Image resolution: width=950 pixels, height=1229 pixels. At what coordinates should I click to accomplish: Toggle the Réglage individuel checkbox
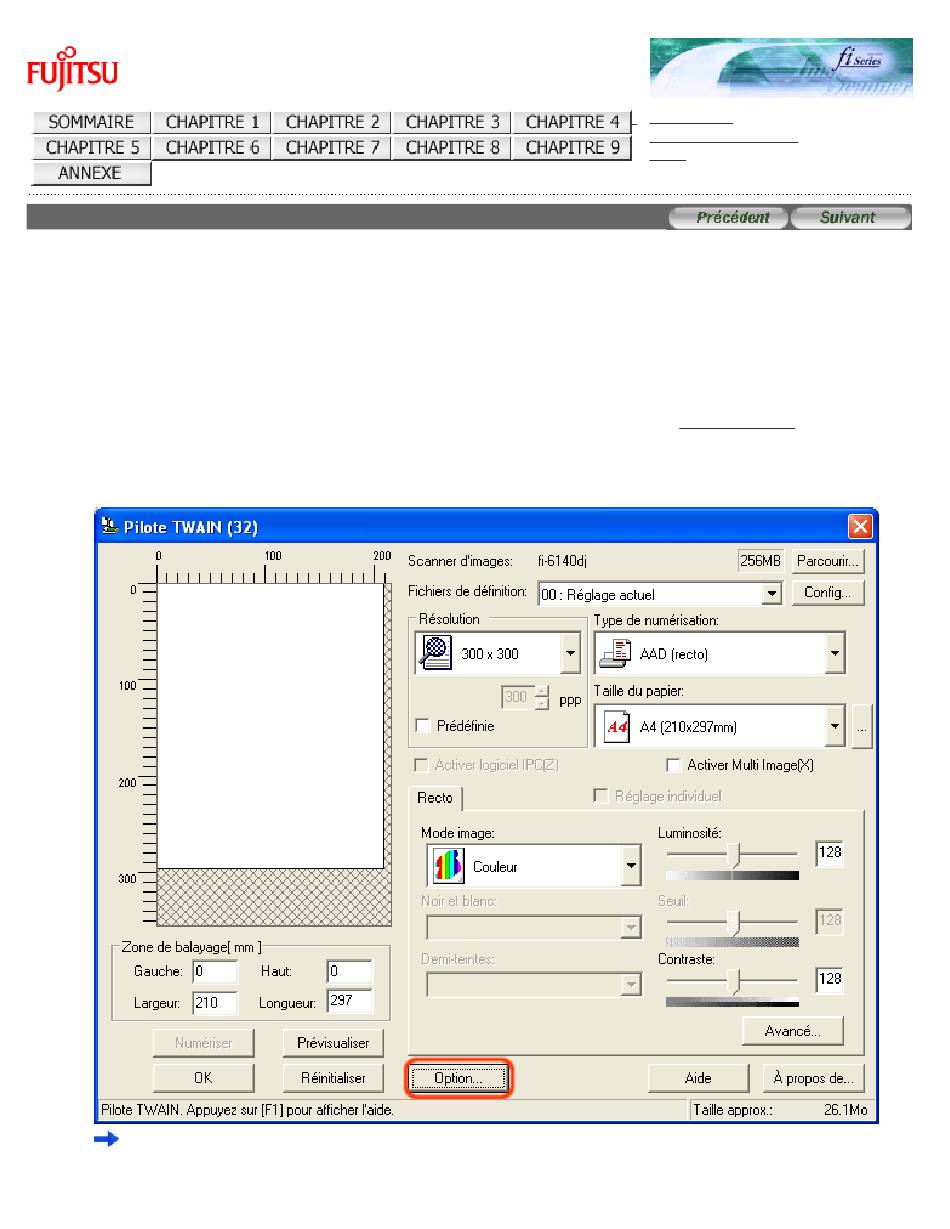[x=601, y=796]
